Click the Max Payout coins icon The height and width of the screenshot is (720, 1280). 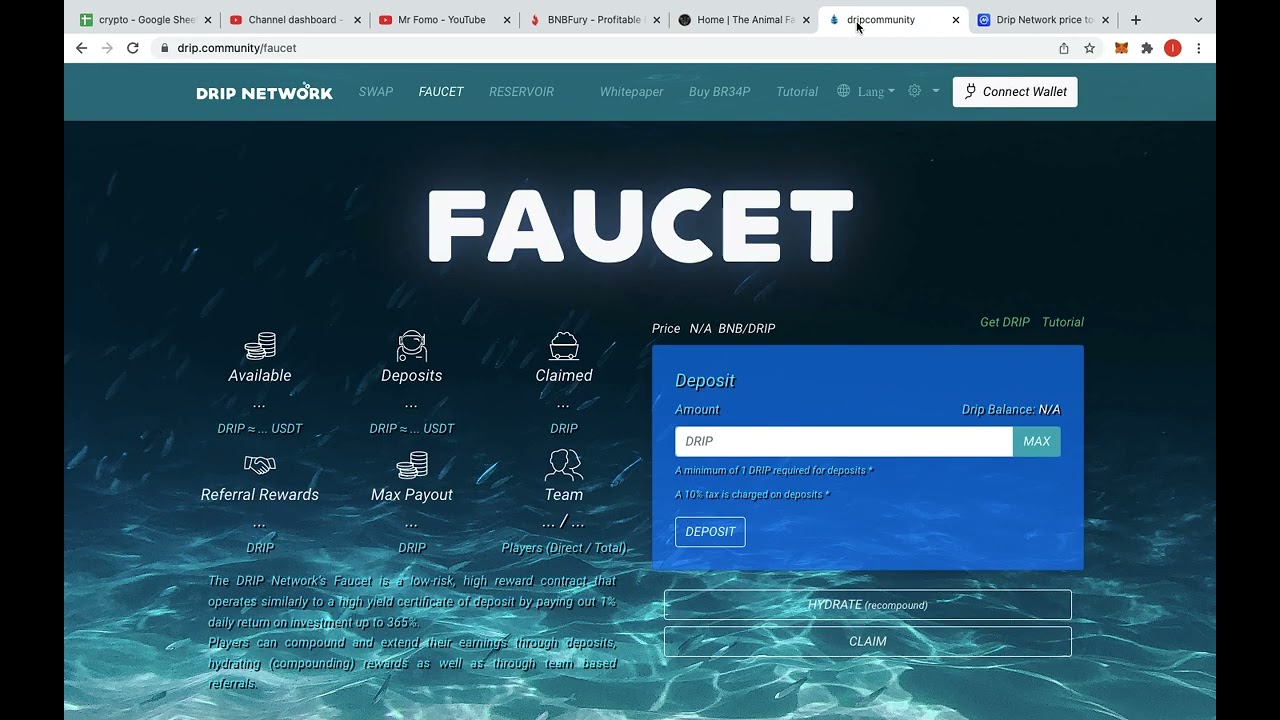coord(412,465)
